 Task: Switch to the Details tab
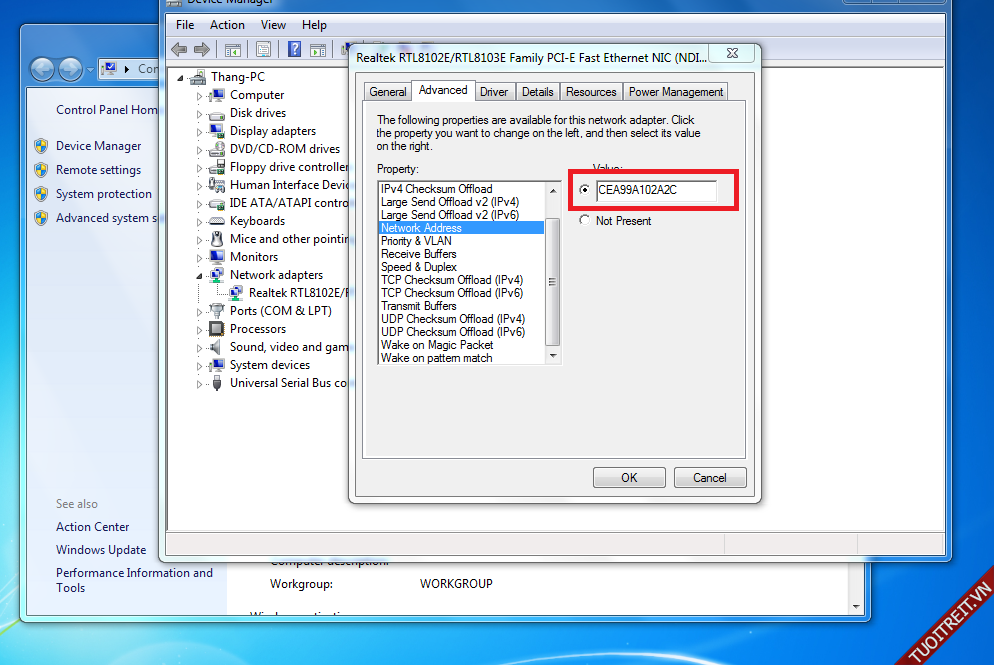(538, 92)
